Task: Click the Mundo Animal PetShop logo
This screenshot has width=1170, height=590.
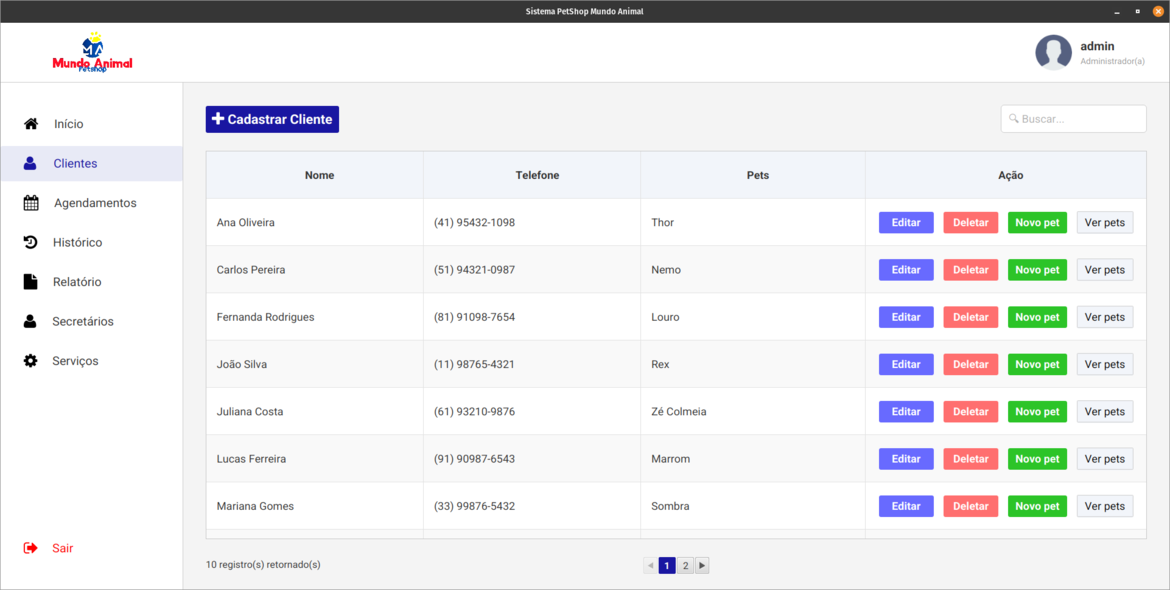Action: point(92,53)
